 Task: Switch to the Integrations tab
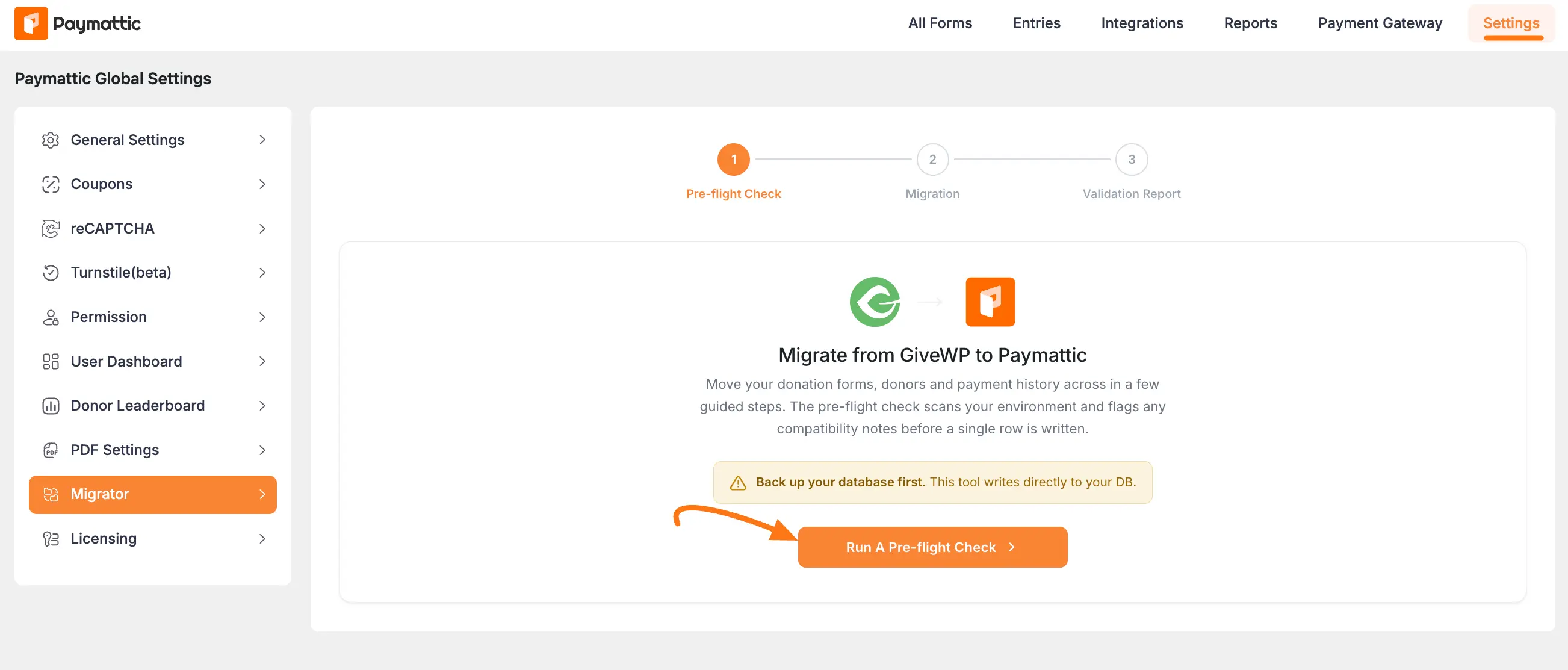click(1142, 23)
